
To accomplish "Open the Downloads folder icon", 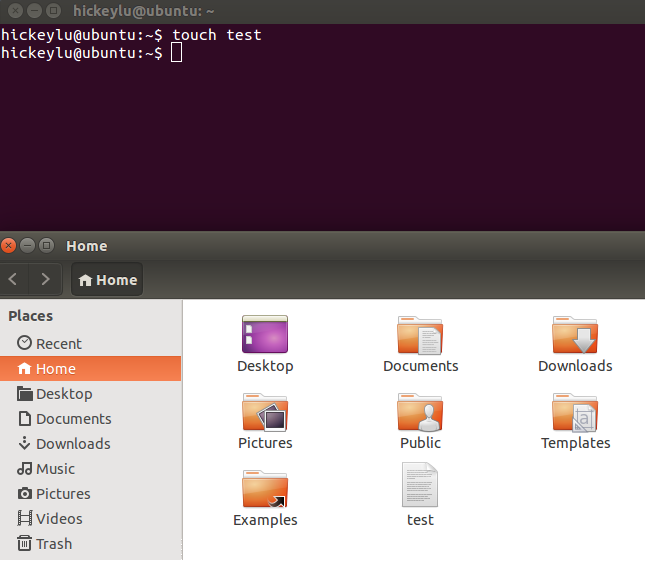I will pyautogui.click(x=575, y=335).
